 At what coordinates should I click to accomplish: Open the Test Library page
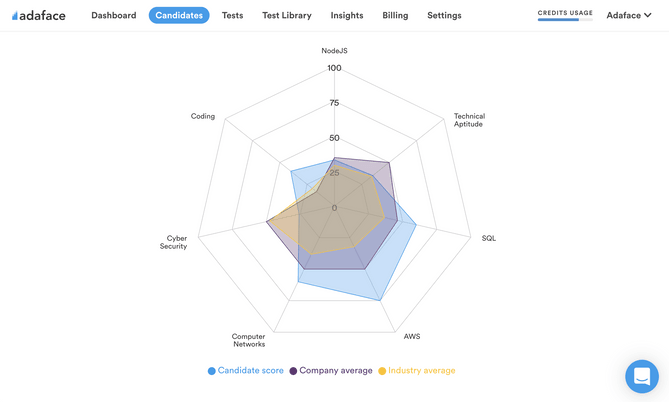287,15
